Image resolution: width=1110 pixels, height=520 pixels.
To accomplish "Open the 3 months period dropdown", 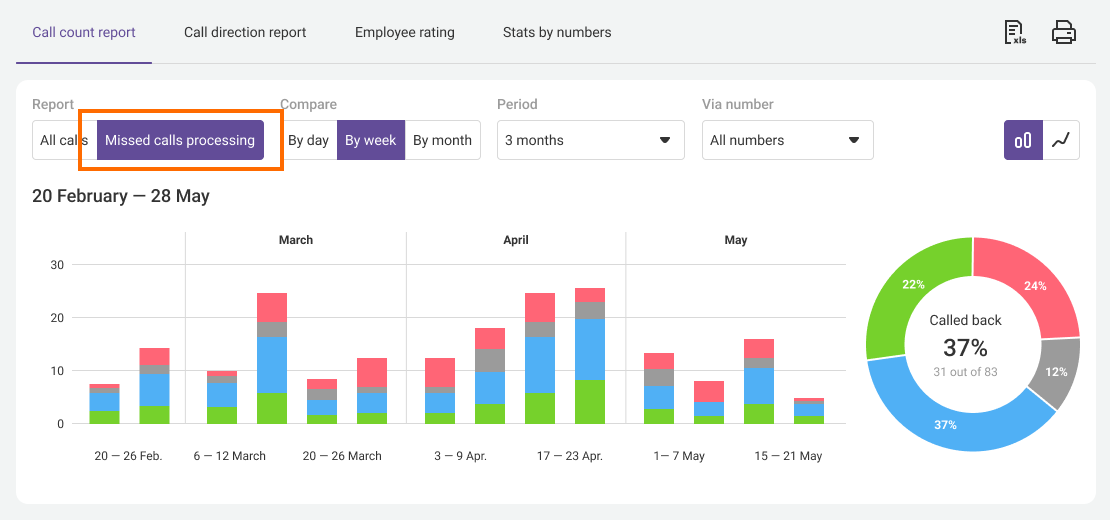I will [x=590, y=140].
